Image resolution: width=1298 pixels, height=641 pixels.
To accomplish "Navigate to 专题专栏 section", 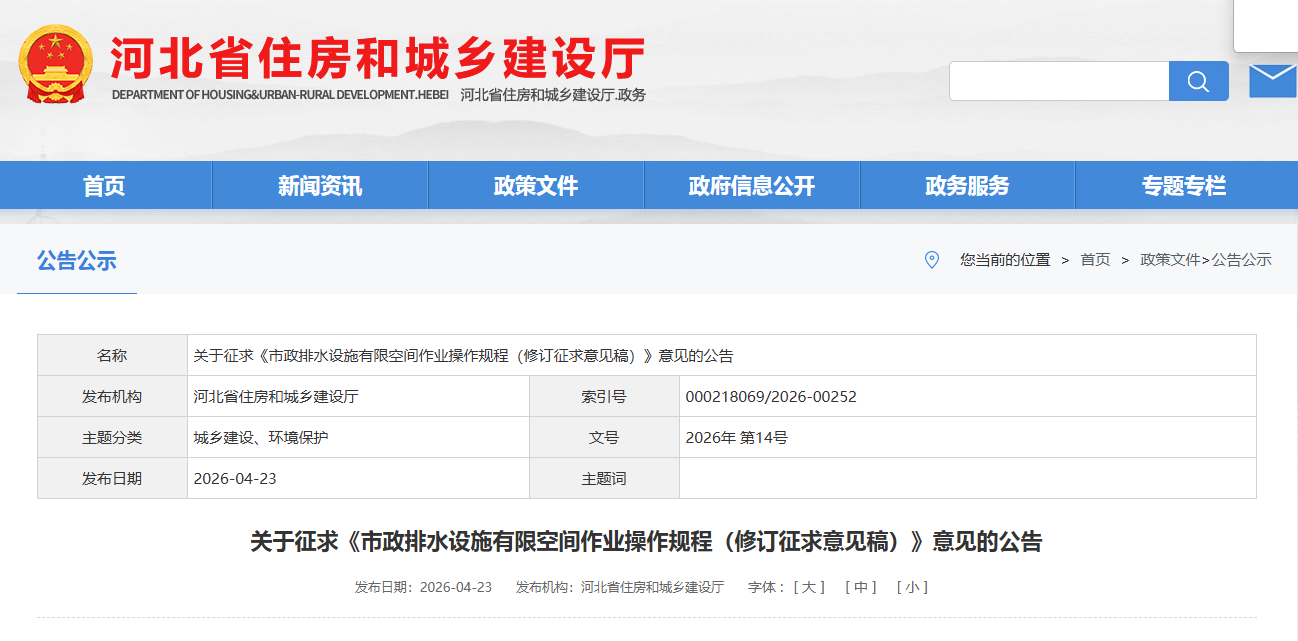I will coord(1184,185).
